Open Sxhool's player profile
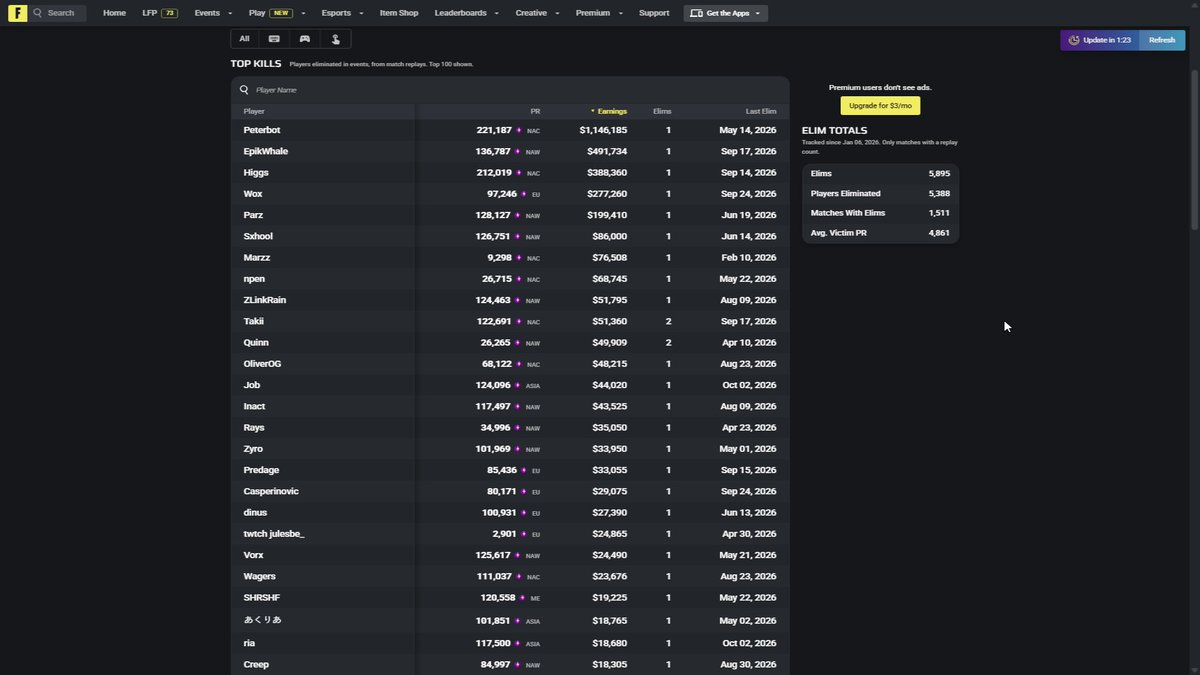1200x675 pixels. 258,236
